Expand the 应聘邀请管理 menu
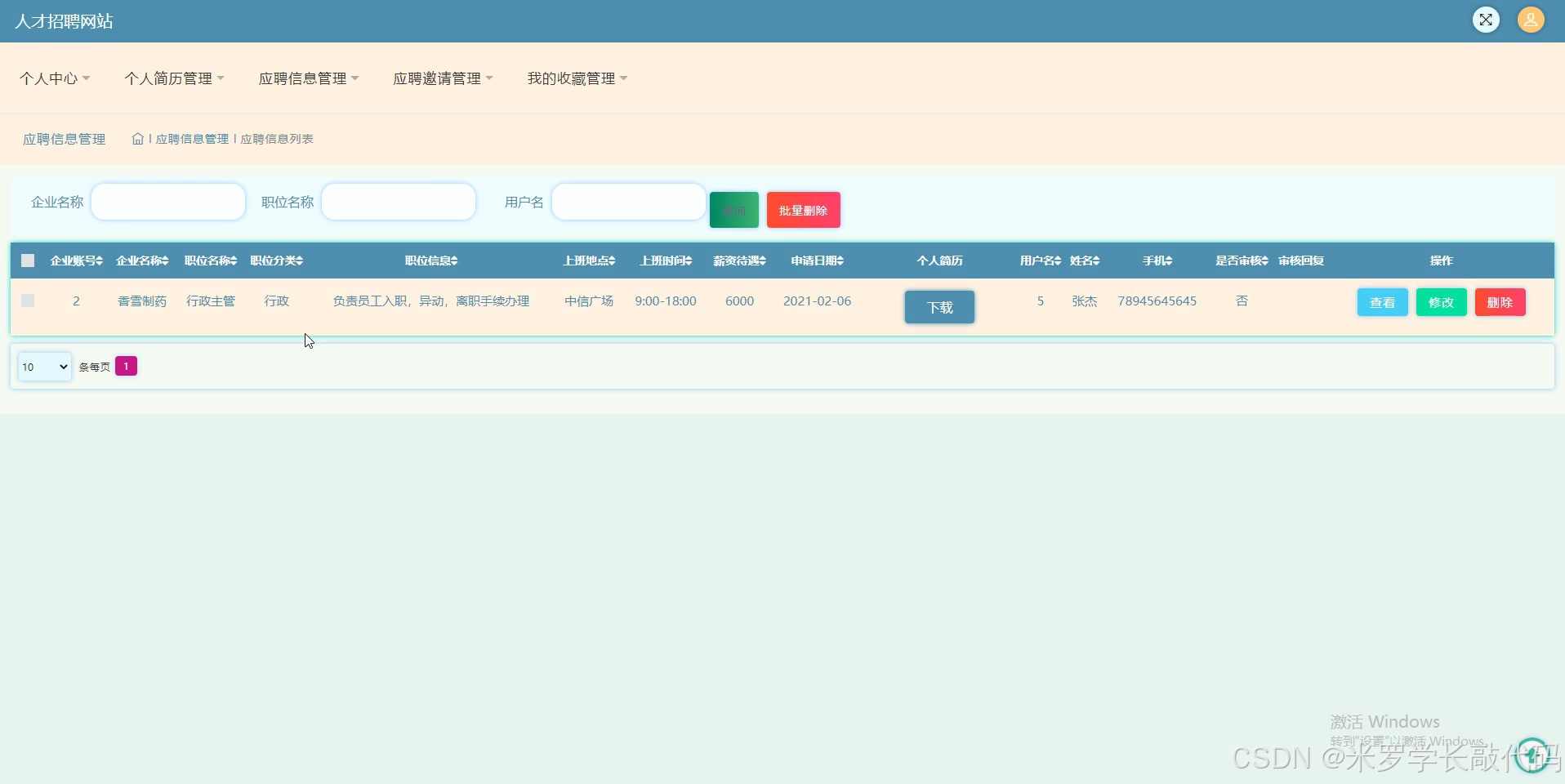The image size is (1565, 784). pos(443,78)
